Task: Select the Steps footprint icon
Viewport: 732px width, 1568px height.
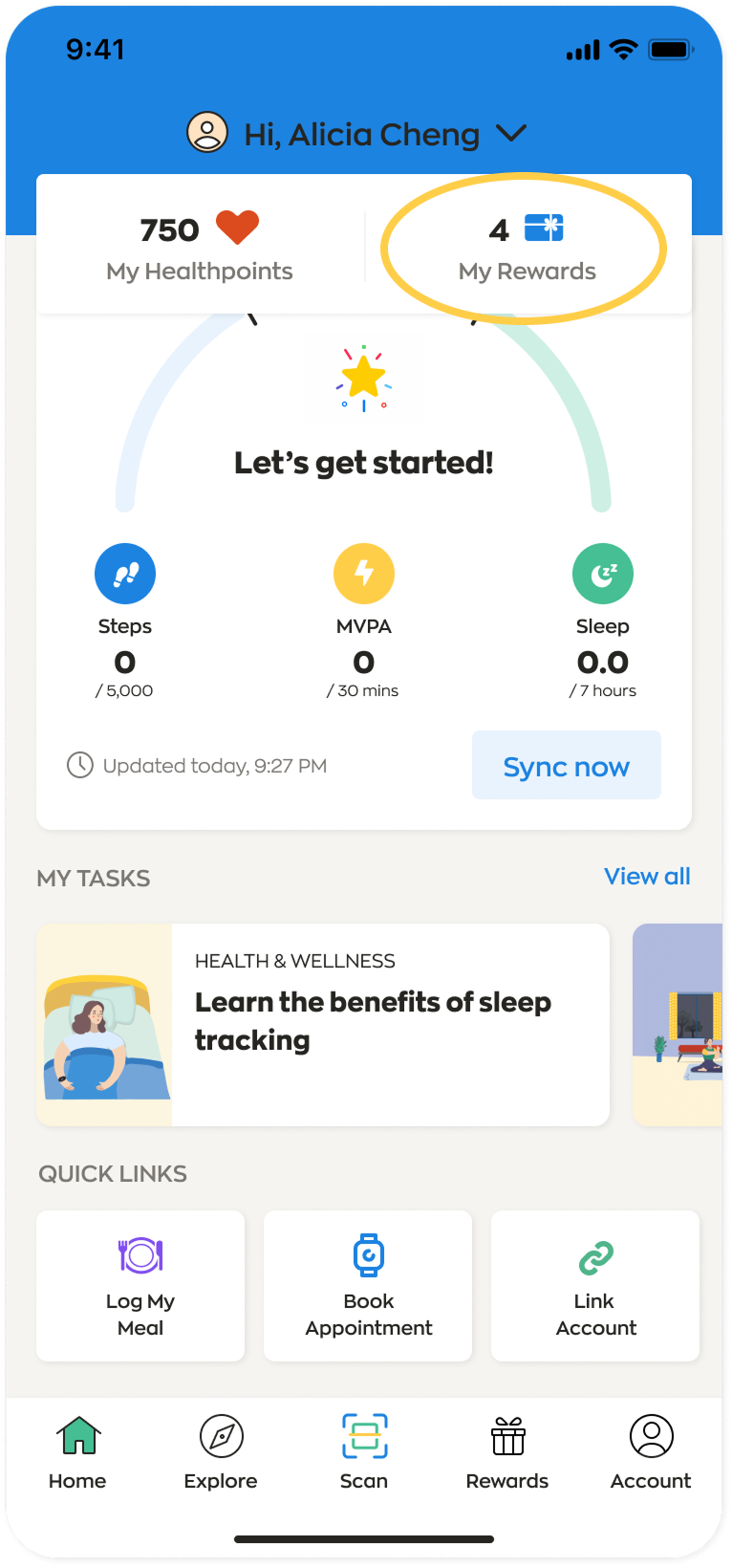Action: [124, 573]
